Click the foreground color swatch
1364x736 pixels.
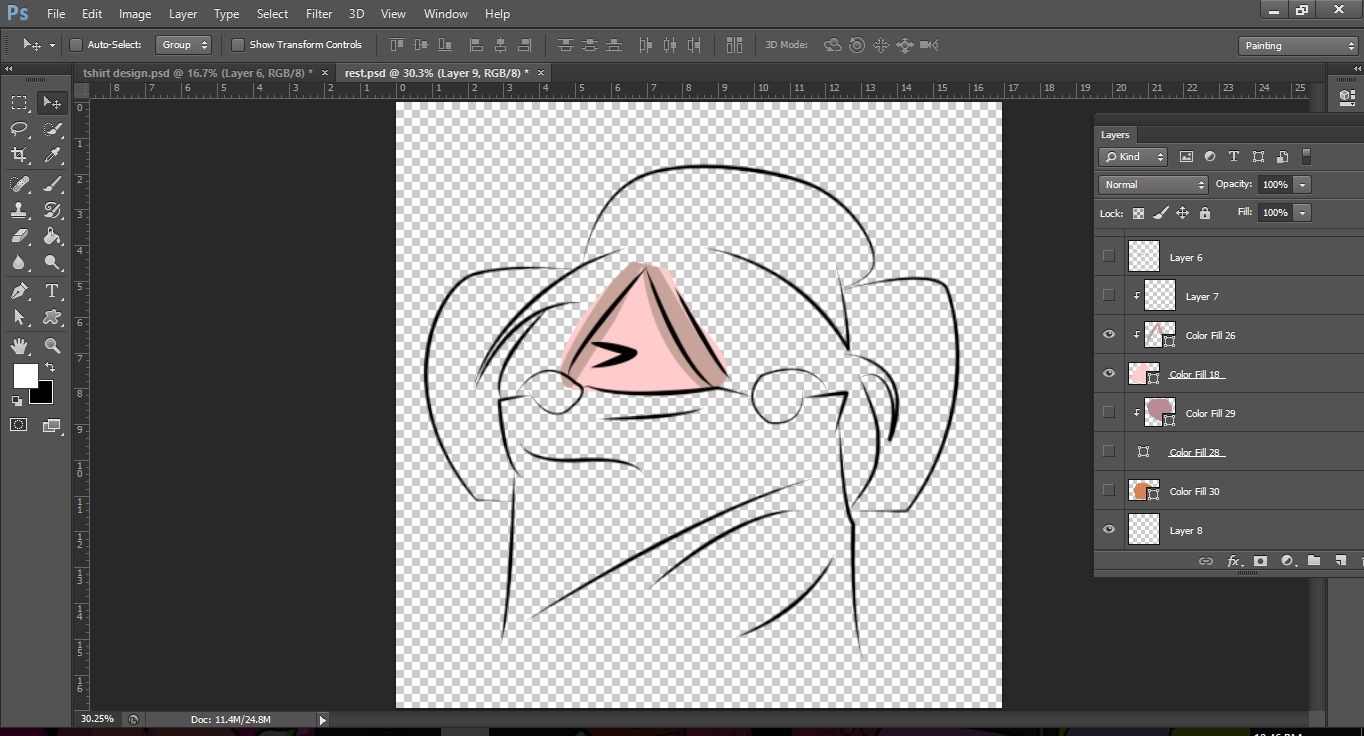click(x=25, y=375)
